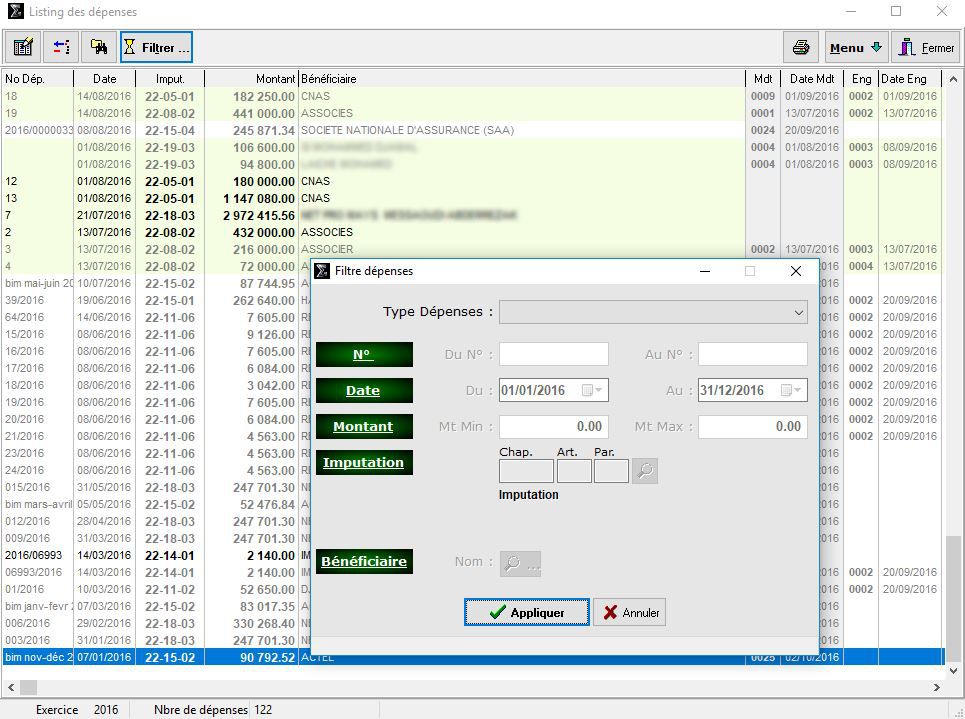Minimize the Listing des dépenses window
Screen dimensions: 965x719
tap(851, 11)
